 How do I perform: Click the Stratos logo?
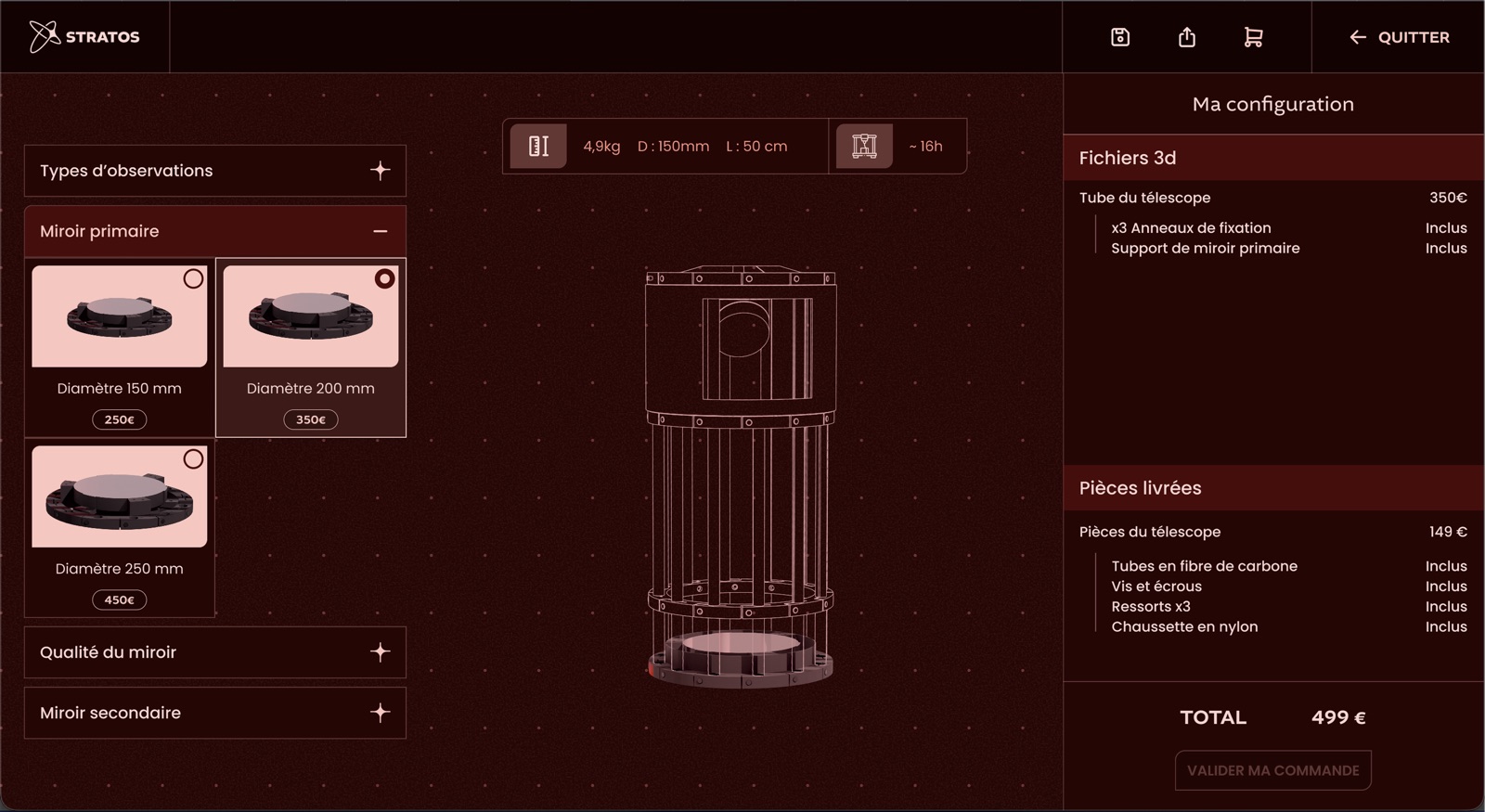tap(84, 36)
